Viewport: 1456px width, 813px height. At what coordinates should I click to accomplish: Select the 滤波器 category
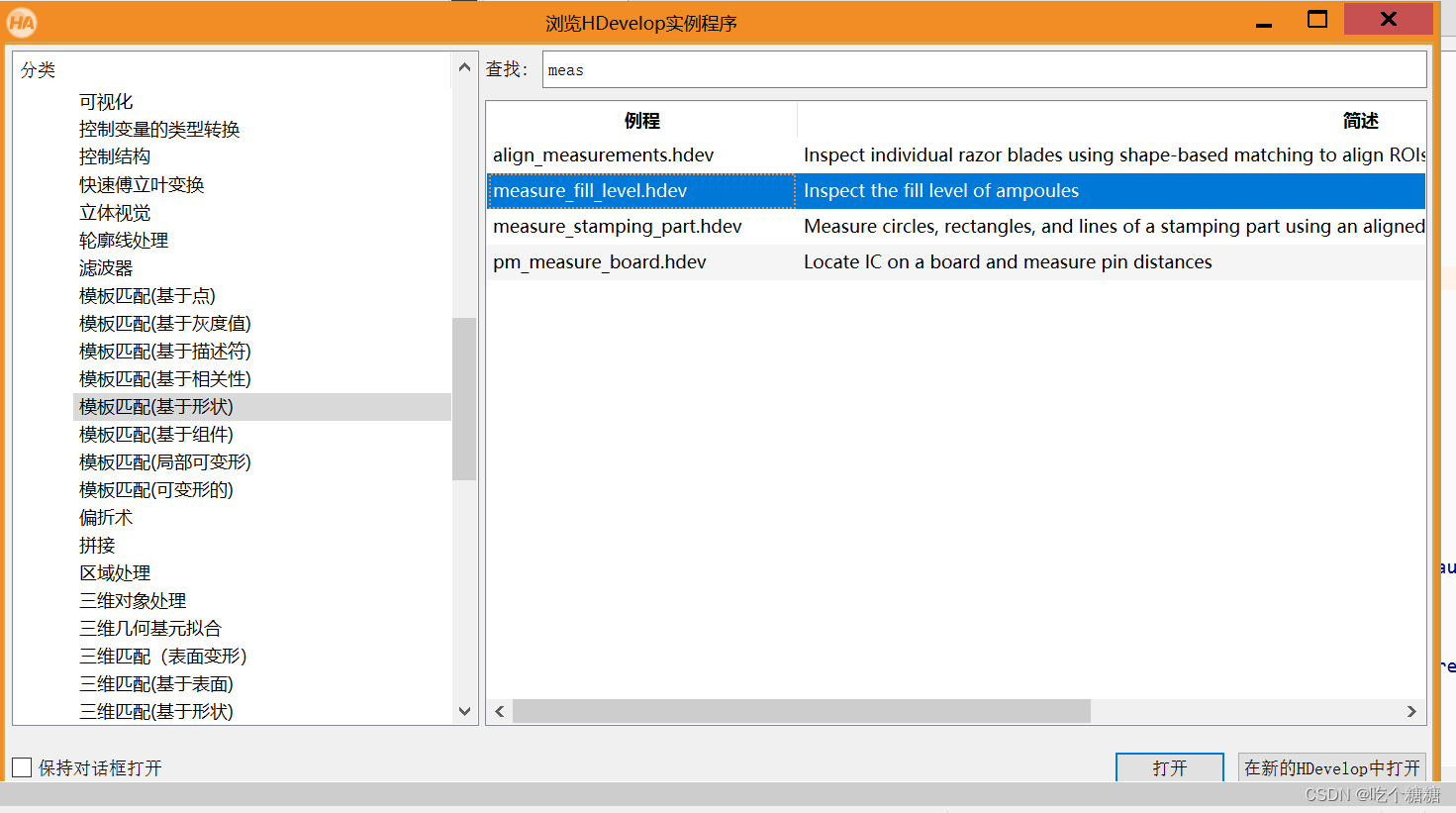coord(106,267)
